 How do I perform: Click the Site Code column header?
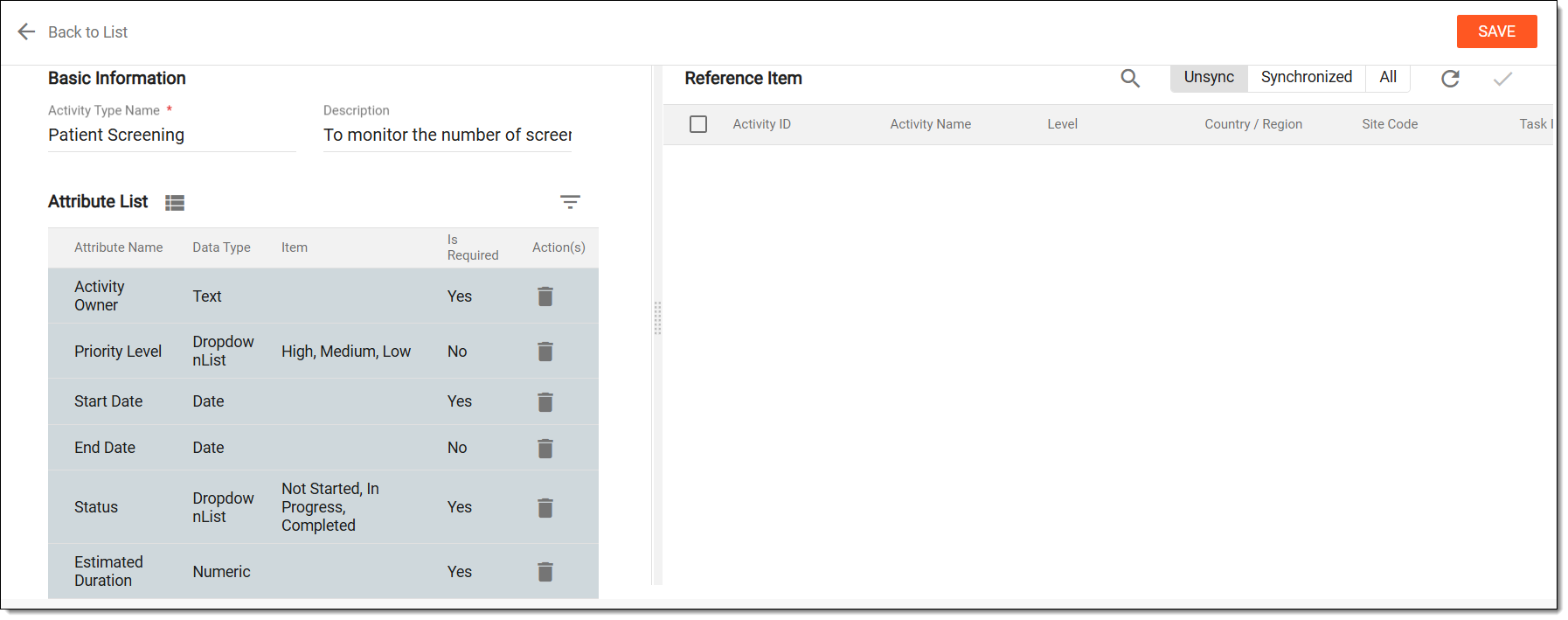point(1390,124)
